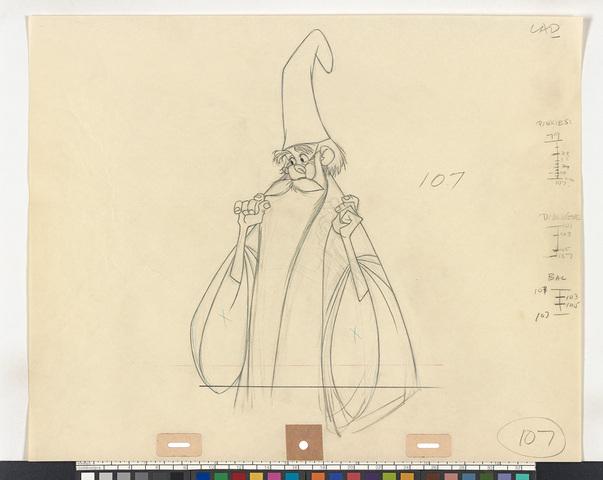
Task: Click the left rectangular peg hole tab
Action: (178, 445)
